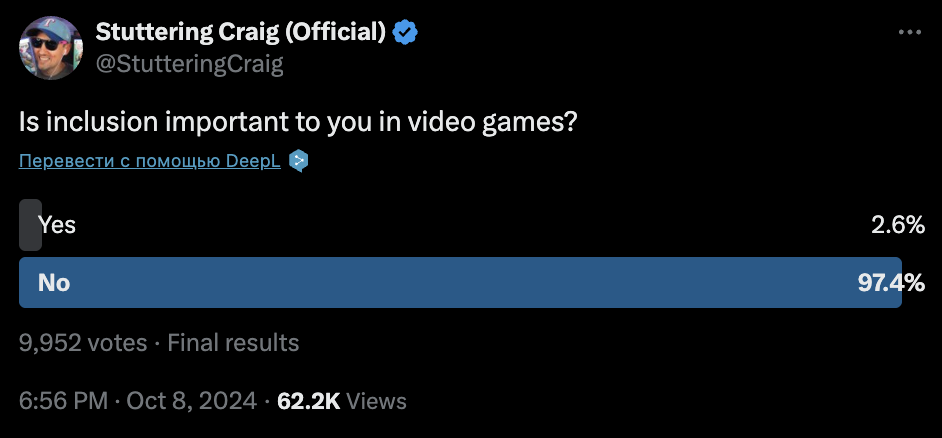Click the blue No poll result bar

click(x=460, y=283)
